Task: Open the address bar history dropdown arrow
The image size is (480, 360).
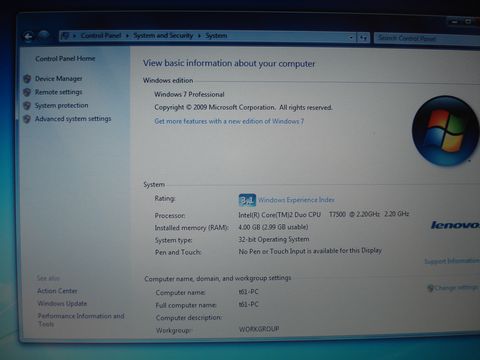Action: 351,37
